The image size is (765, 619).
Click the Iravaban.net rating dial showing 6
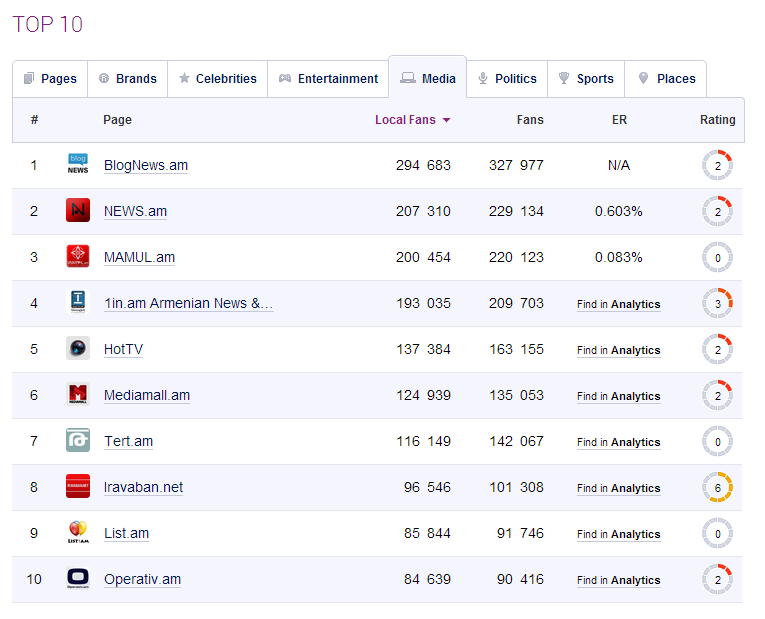pos(717,487)
